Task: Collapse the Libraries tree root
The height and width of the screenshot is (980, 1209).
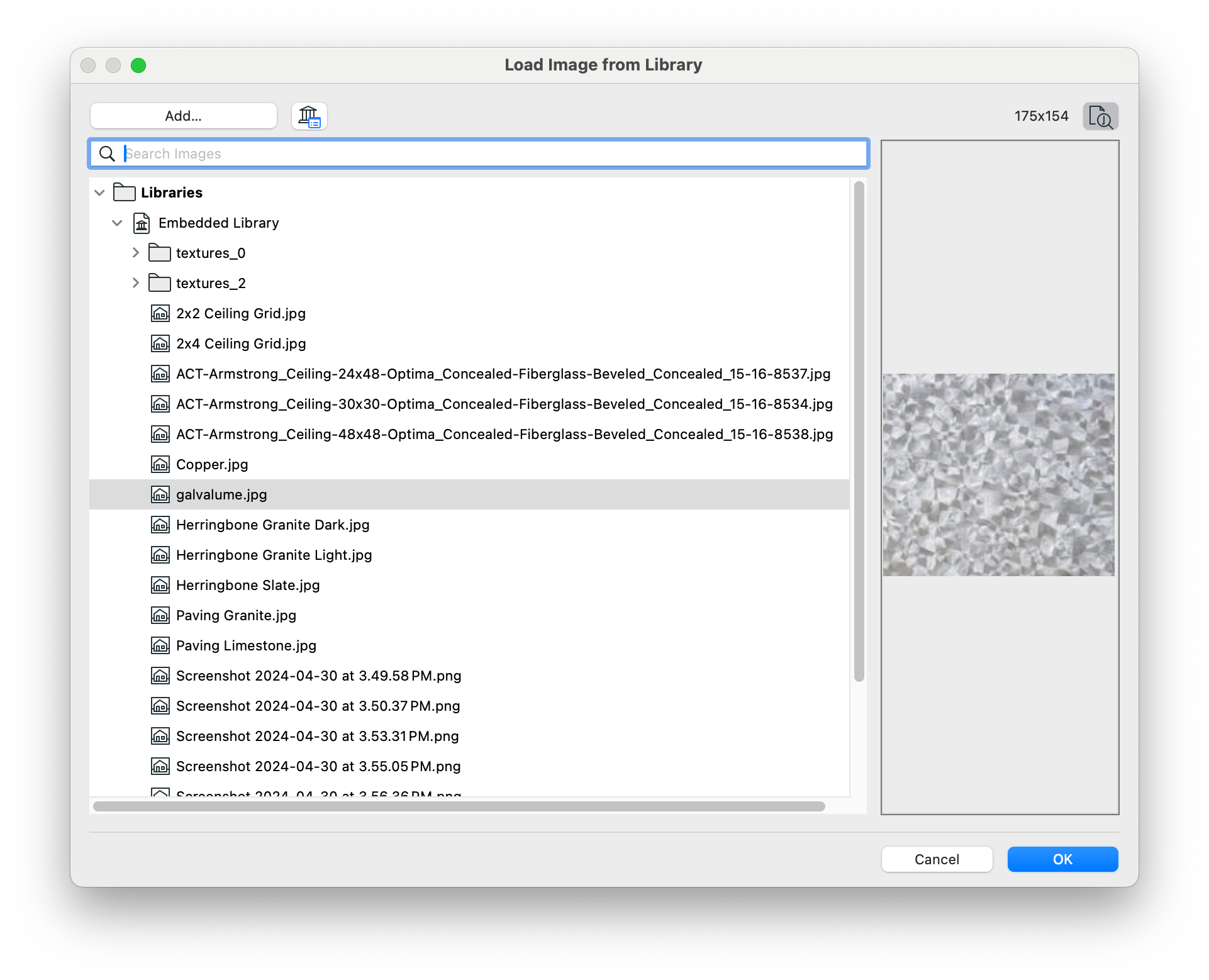Action: pyautogui.click(x=99, y=192)
